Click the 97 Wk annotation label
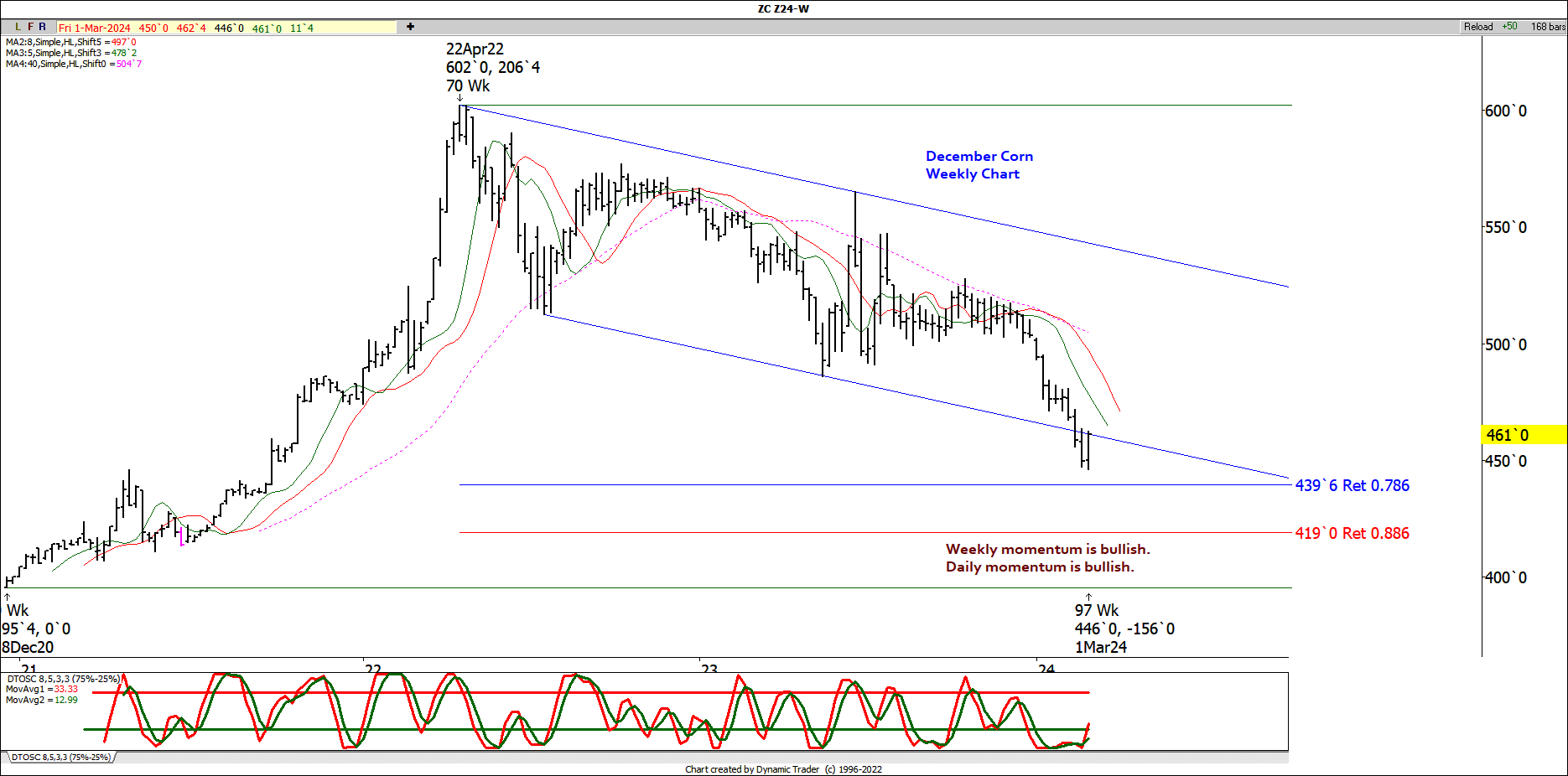 pos(1097,610)
